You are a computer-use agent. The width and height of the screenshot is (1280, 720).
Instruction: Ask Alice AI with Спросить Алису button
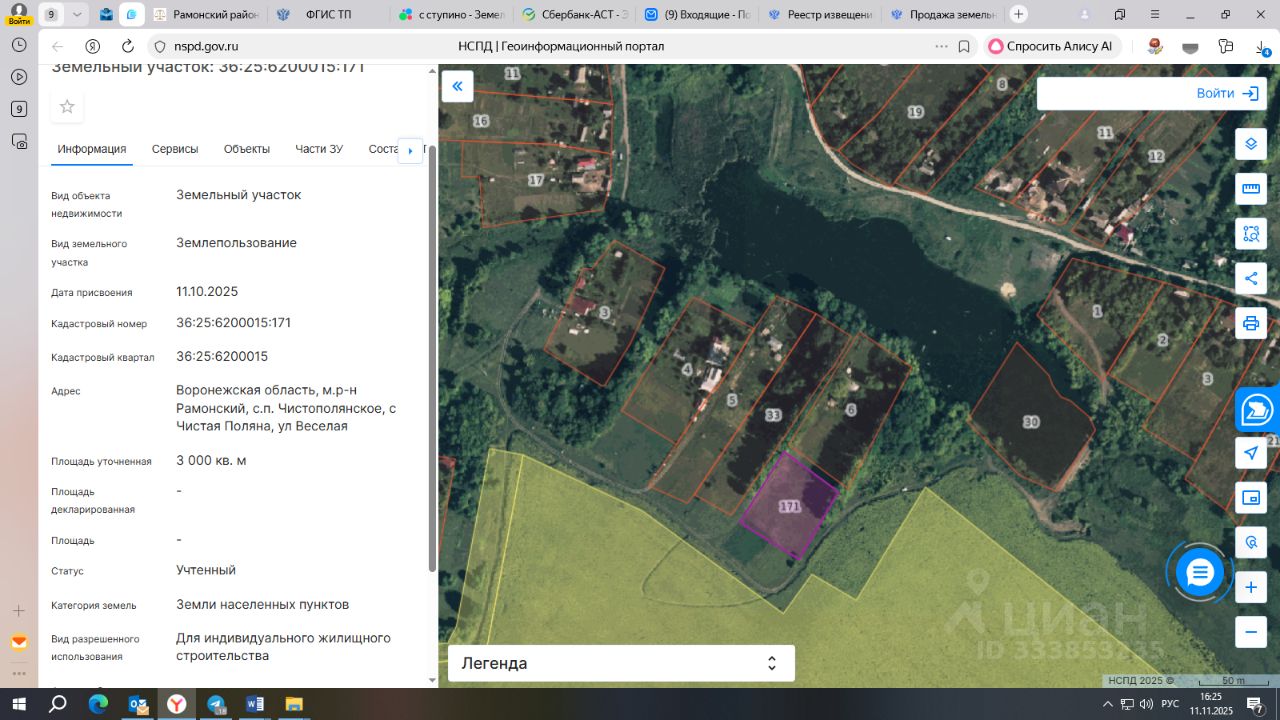click(1052, 46)
